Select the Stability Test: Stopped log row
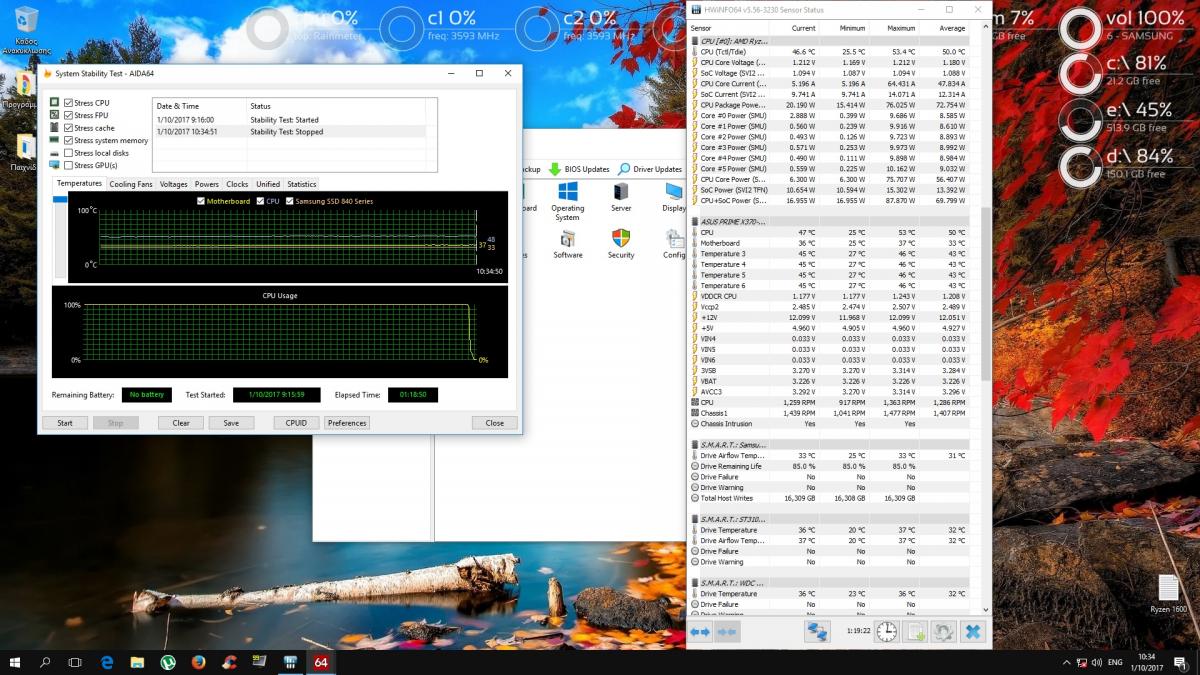The width and height of the screenshot is (1200, 675). 289,131
